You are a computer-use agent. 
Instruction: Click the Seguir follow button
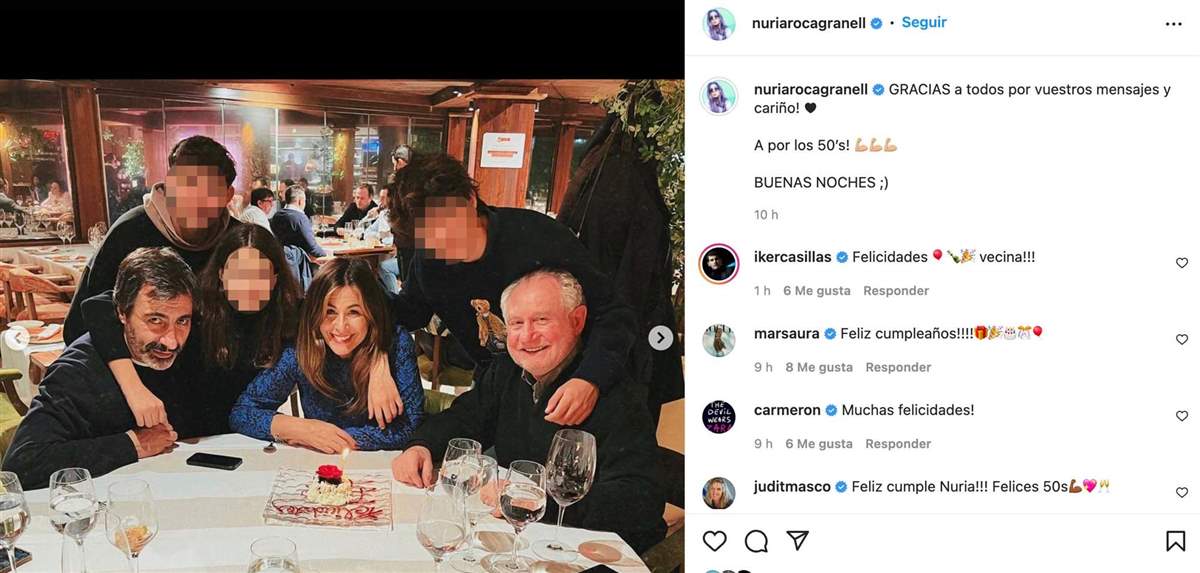[x=924, y=22]
